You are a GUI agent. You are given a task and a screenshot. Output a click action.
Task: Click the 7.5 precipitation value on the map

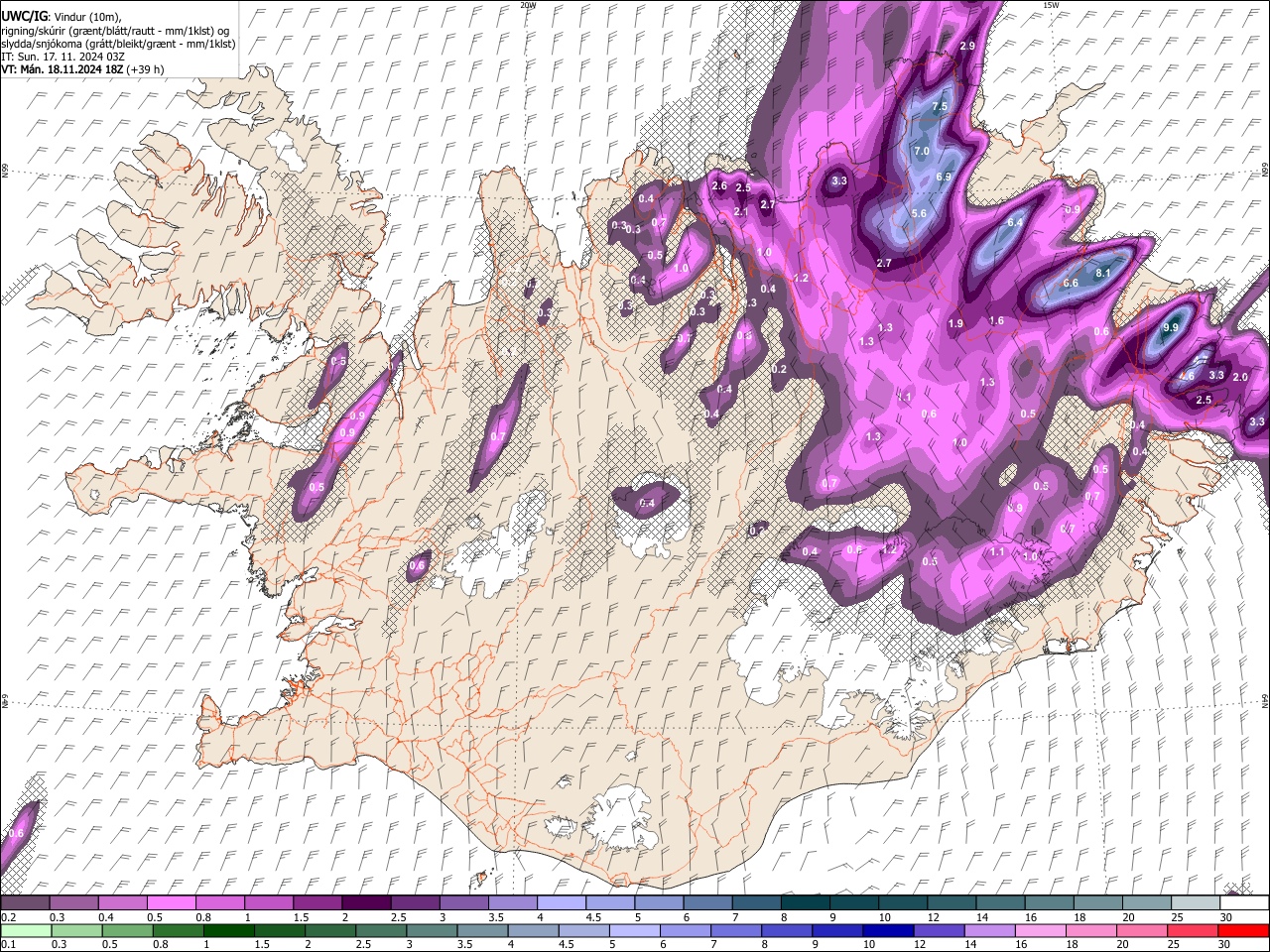(x=940, y=106)
